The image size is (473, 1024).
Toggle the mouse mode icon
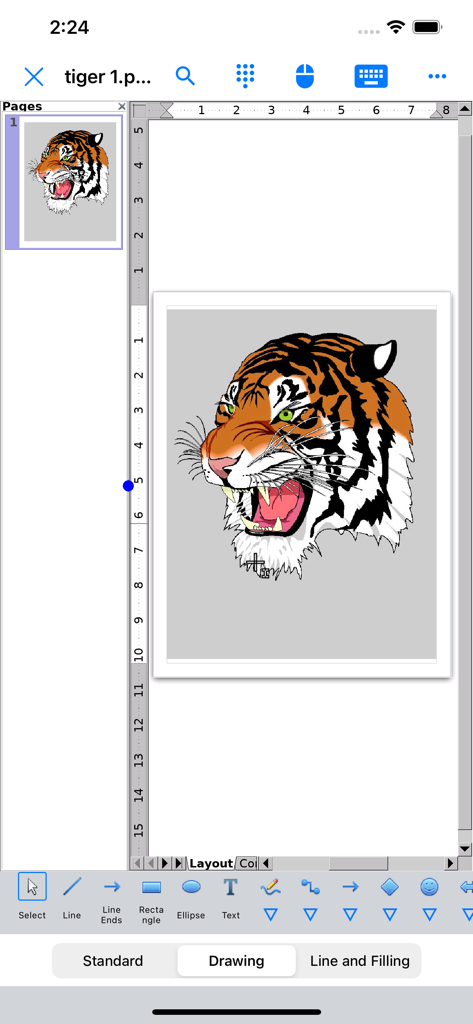(x=305, y=76)
